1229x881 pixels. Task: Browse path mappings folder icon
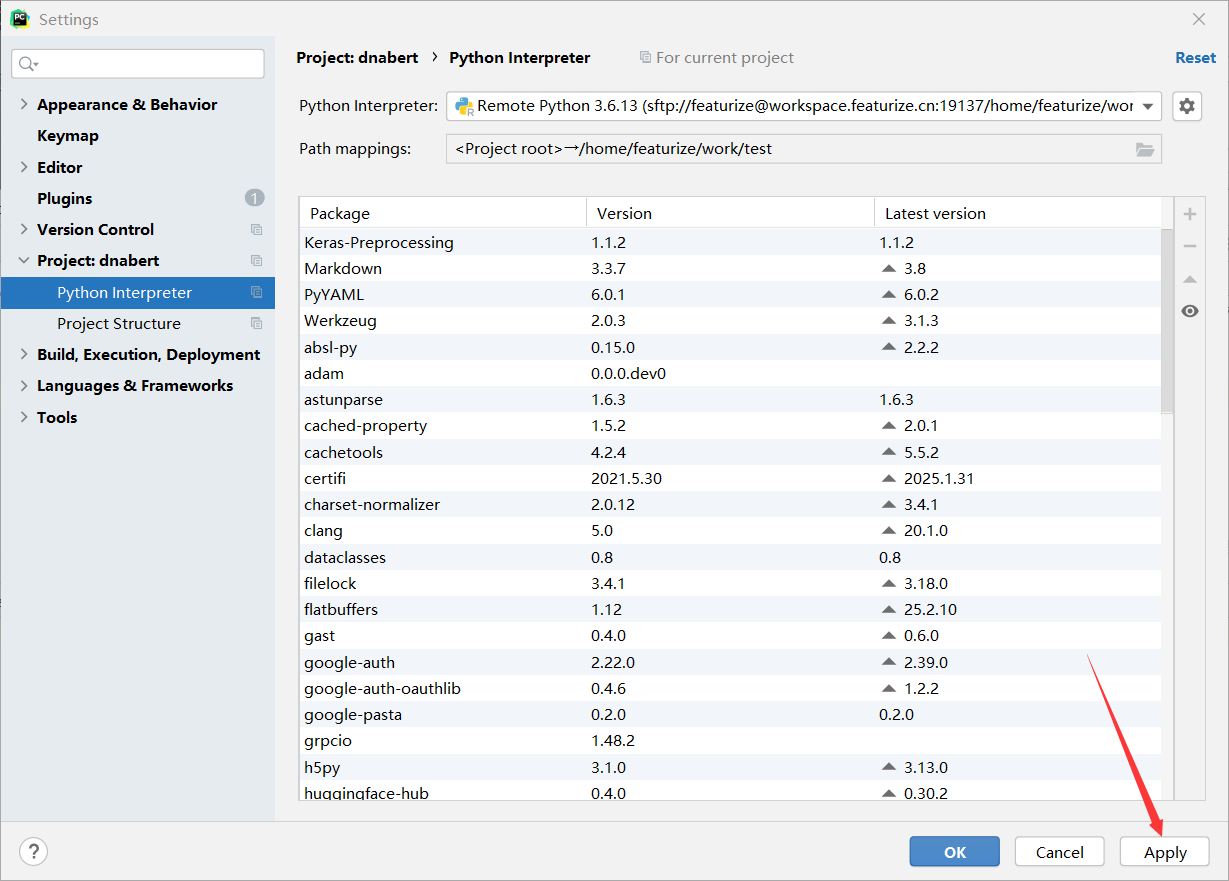pyautogui.click(x=1145, y=149)
